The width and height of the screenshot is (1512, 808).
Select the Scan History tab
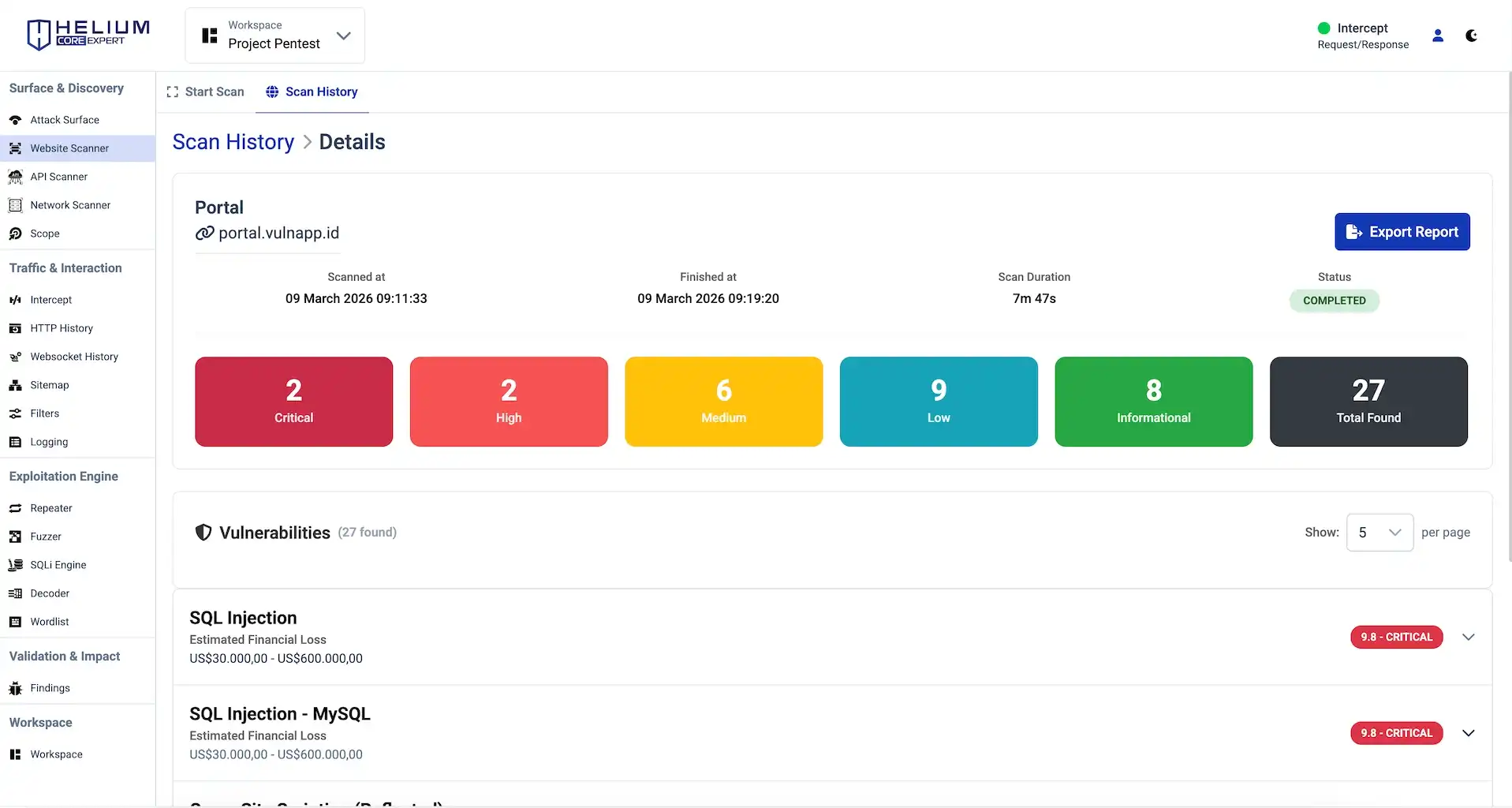click(312, 92)
